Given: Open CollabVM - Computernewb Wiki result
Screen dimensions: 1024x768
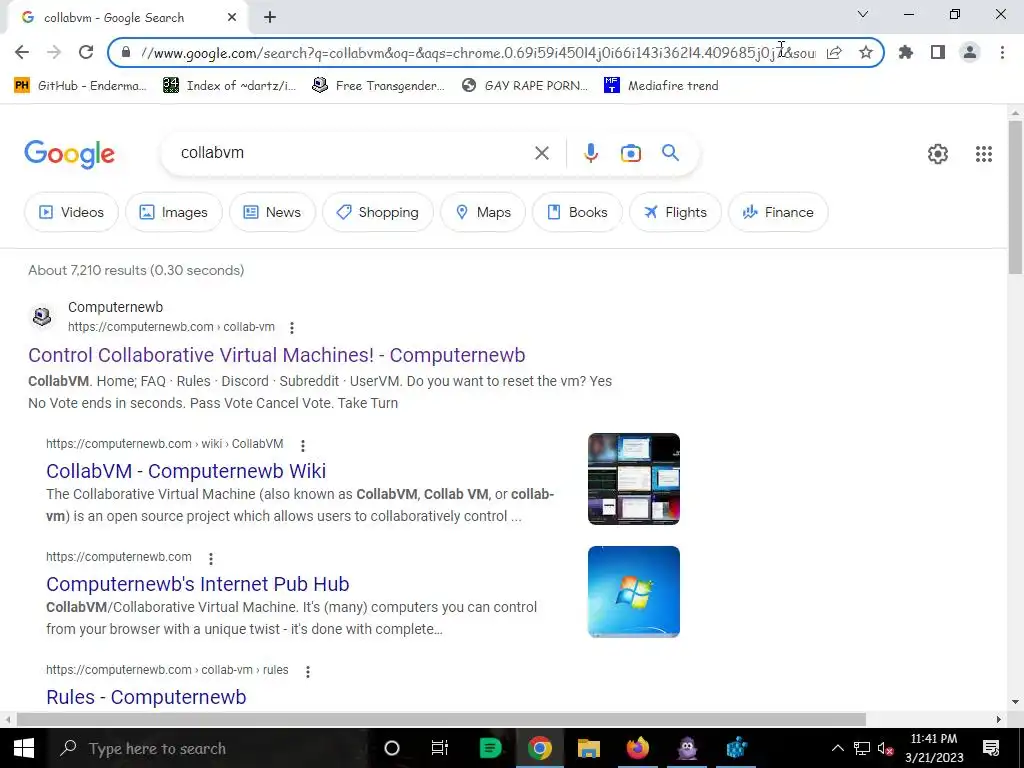Looking at the screenshot, I should [185, 471].
